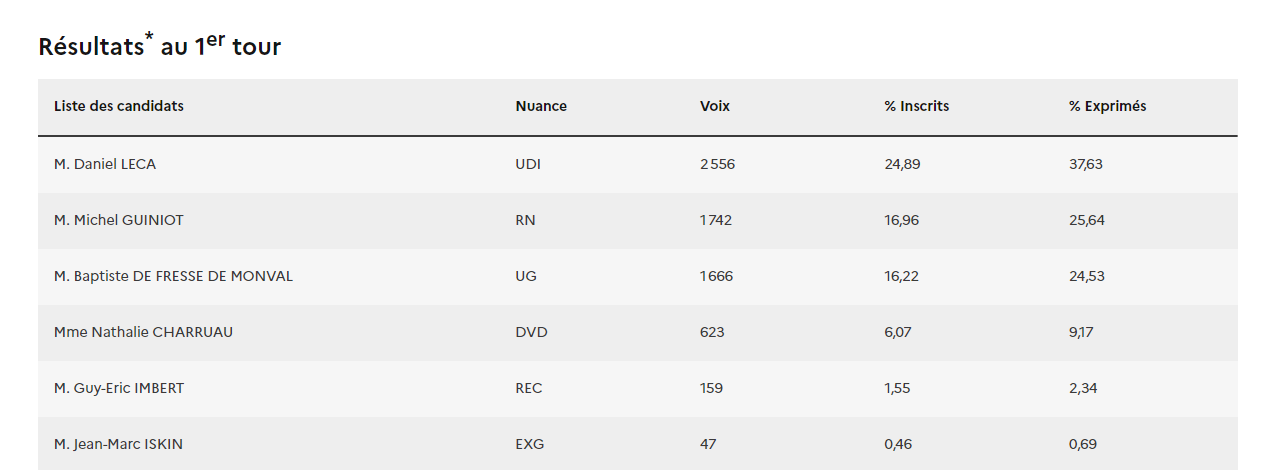Click the DVD nuance cell
Image resolution: width=1281 pixels, height=470 pixels.
tap(531, 332)
